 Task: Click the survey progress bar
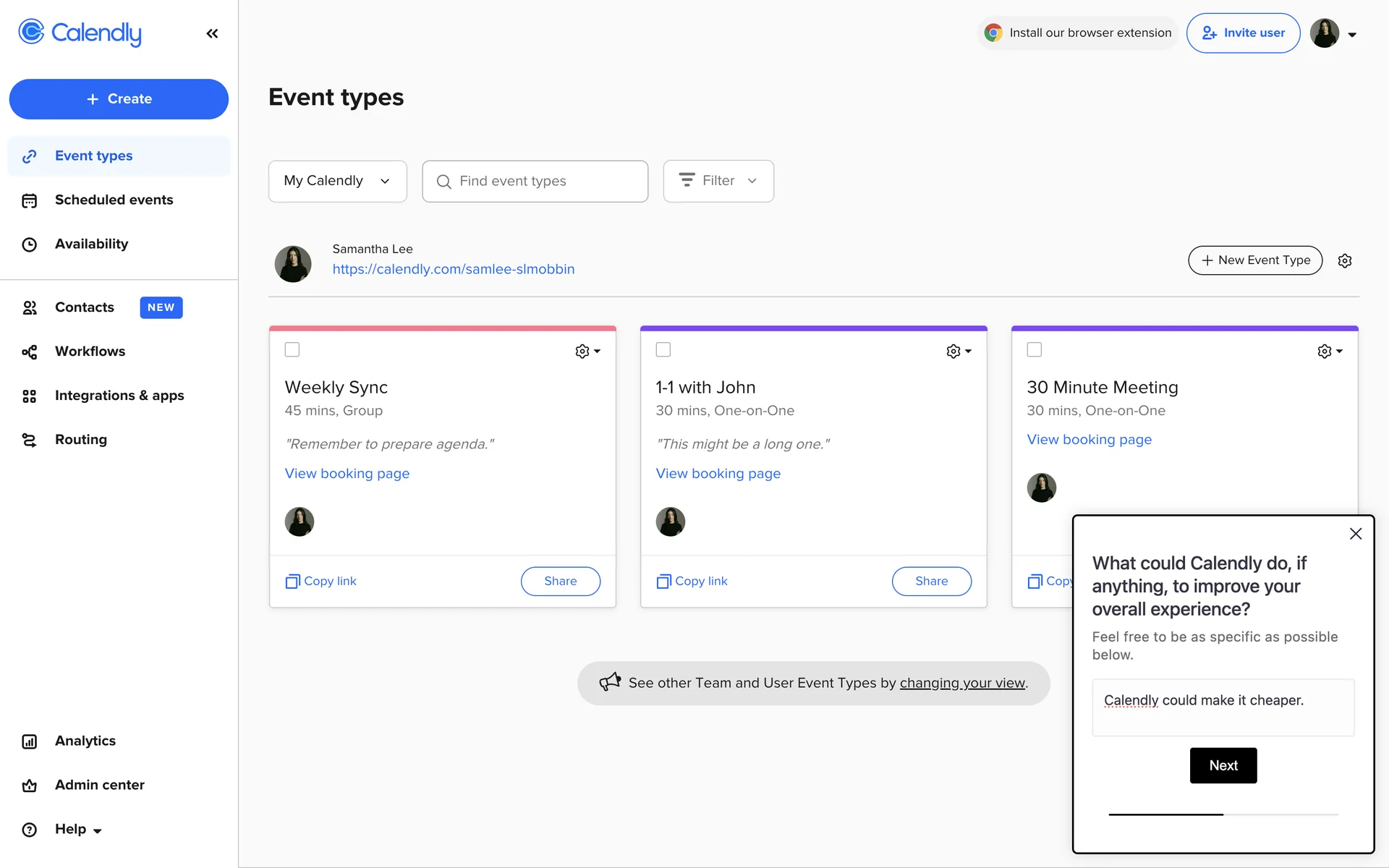(x=1223, y=814)
